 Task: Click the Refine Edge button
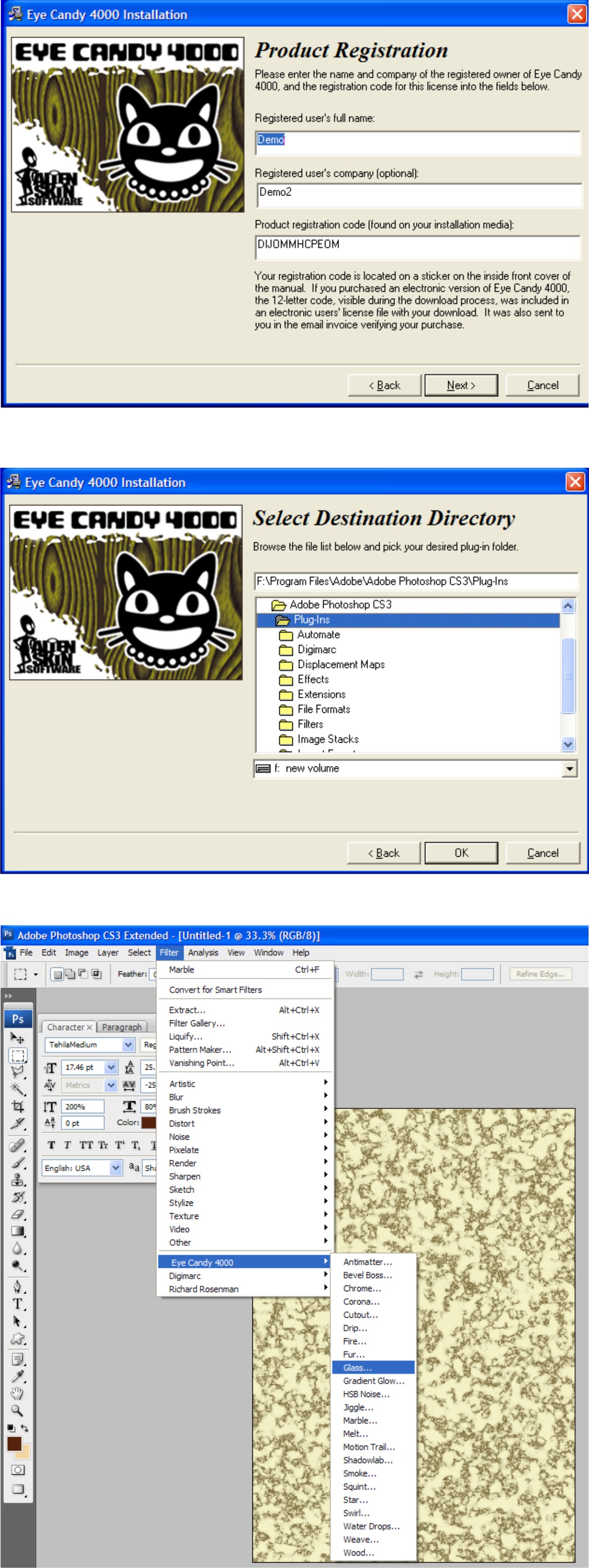pyautogui.click(x=540, y=974)
